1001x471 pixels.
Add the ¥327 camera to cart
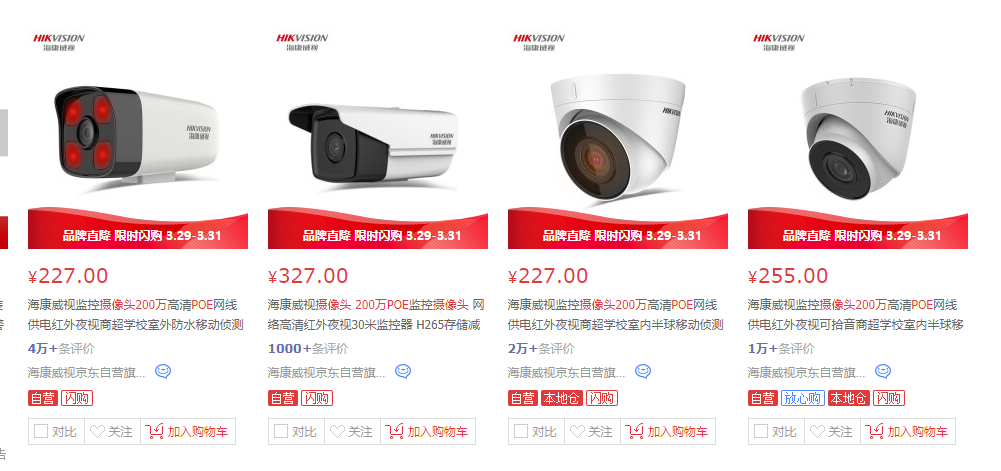click(428, 431)
